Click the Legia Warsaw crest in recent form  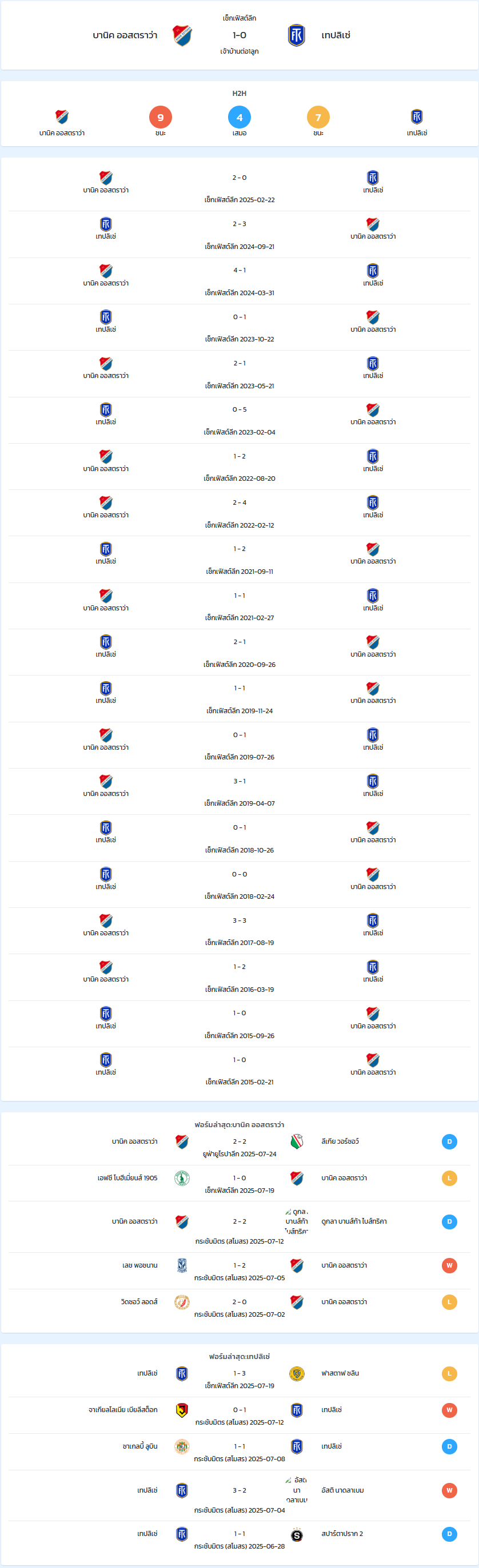coord(297,1142)
